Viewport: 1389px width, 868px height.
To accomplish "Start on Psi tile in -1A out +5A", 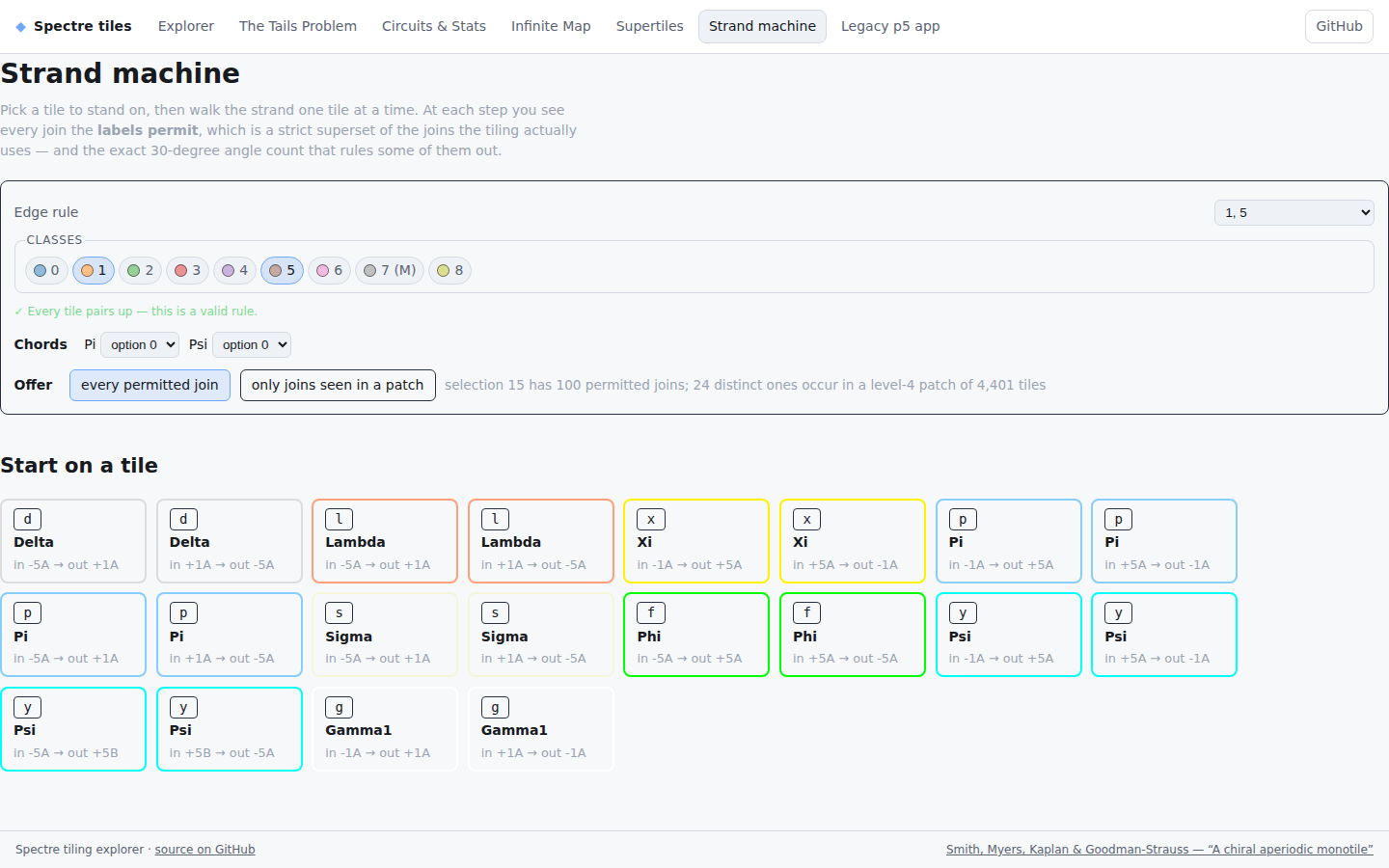I will 1009,635.
